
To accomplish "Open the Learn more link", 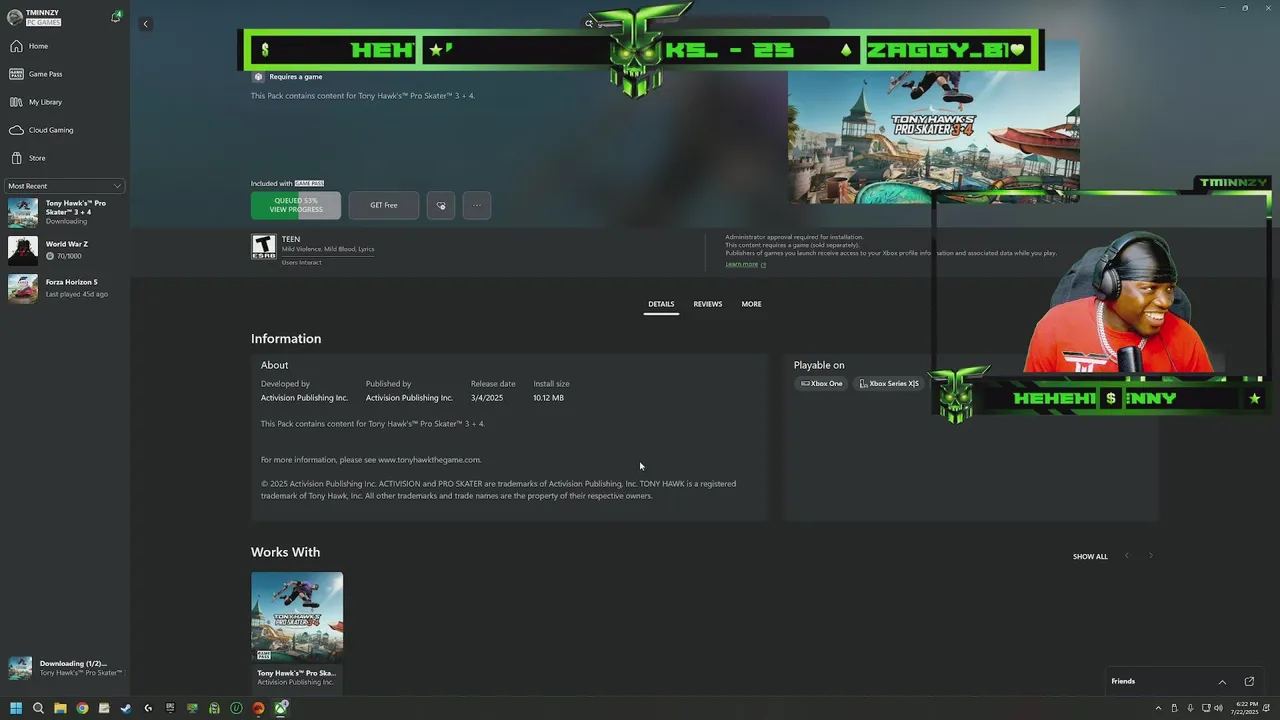I will coord(745,264).
